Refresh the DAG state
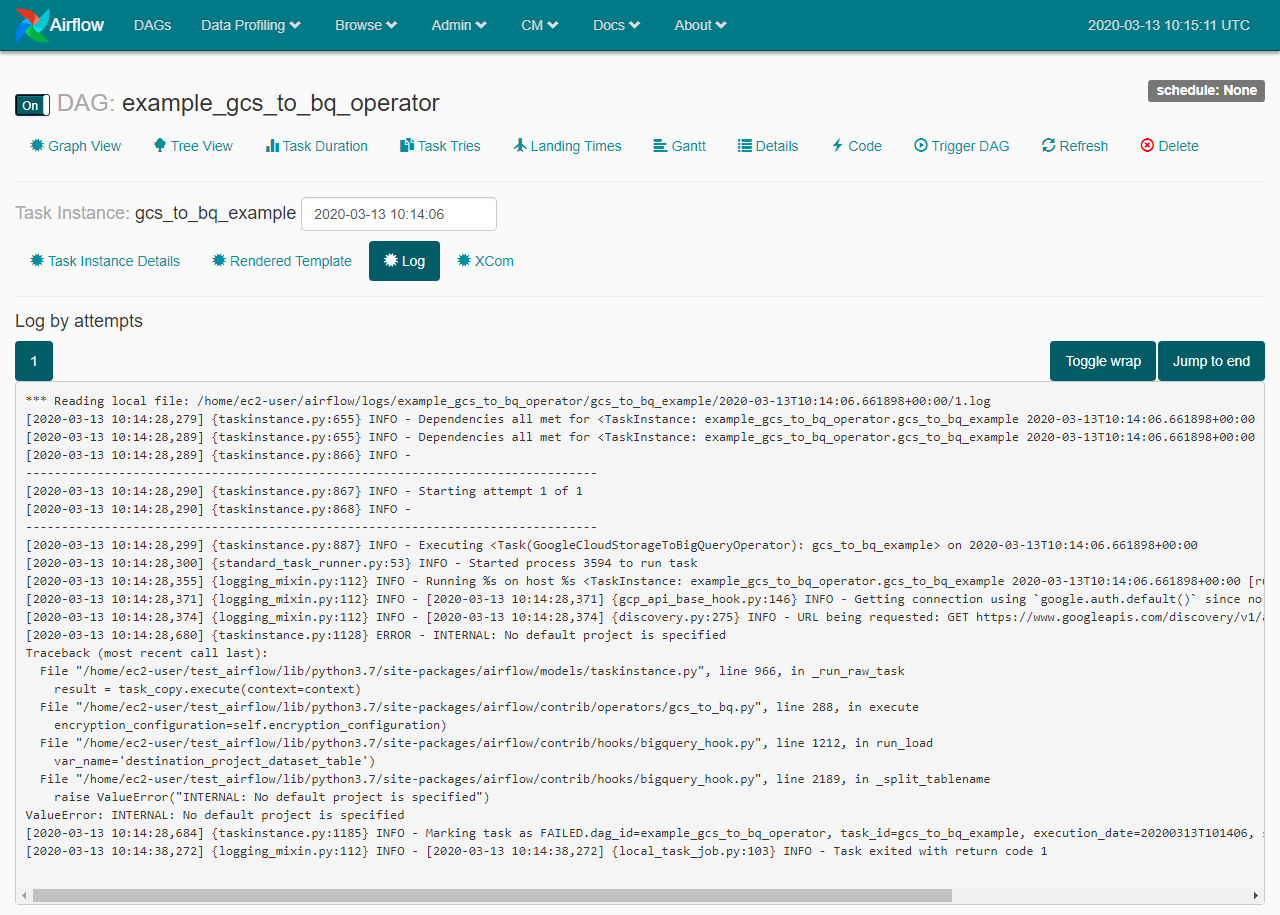Viewport: 1280px width, 915px height. click(1074, 146)
